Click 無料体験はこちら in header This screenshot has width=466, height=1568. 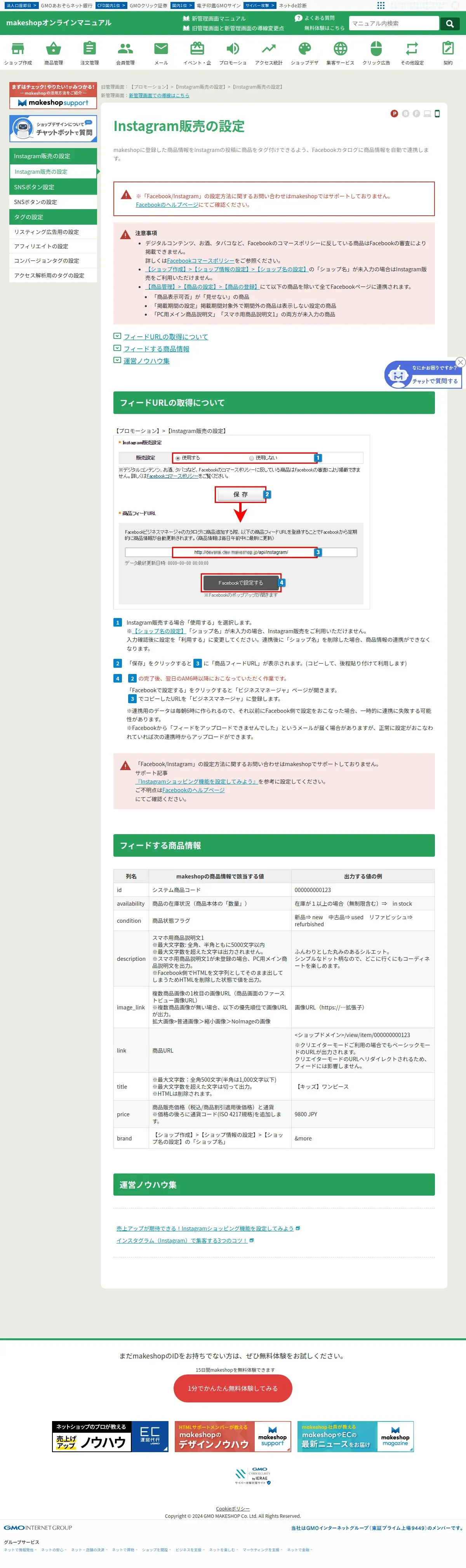point(324,28)
